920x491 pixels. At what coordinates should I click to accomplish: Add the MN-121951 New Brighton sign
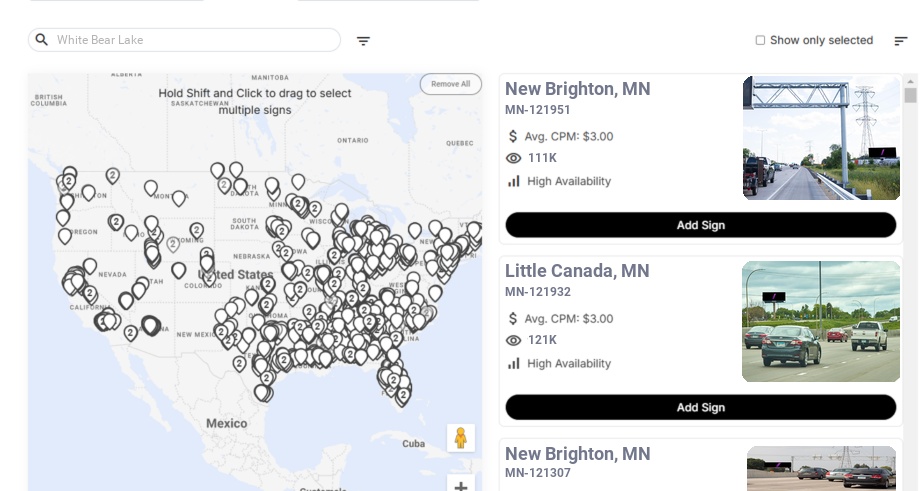pyautogui.click(x=700, y=225)
